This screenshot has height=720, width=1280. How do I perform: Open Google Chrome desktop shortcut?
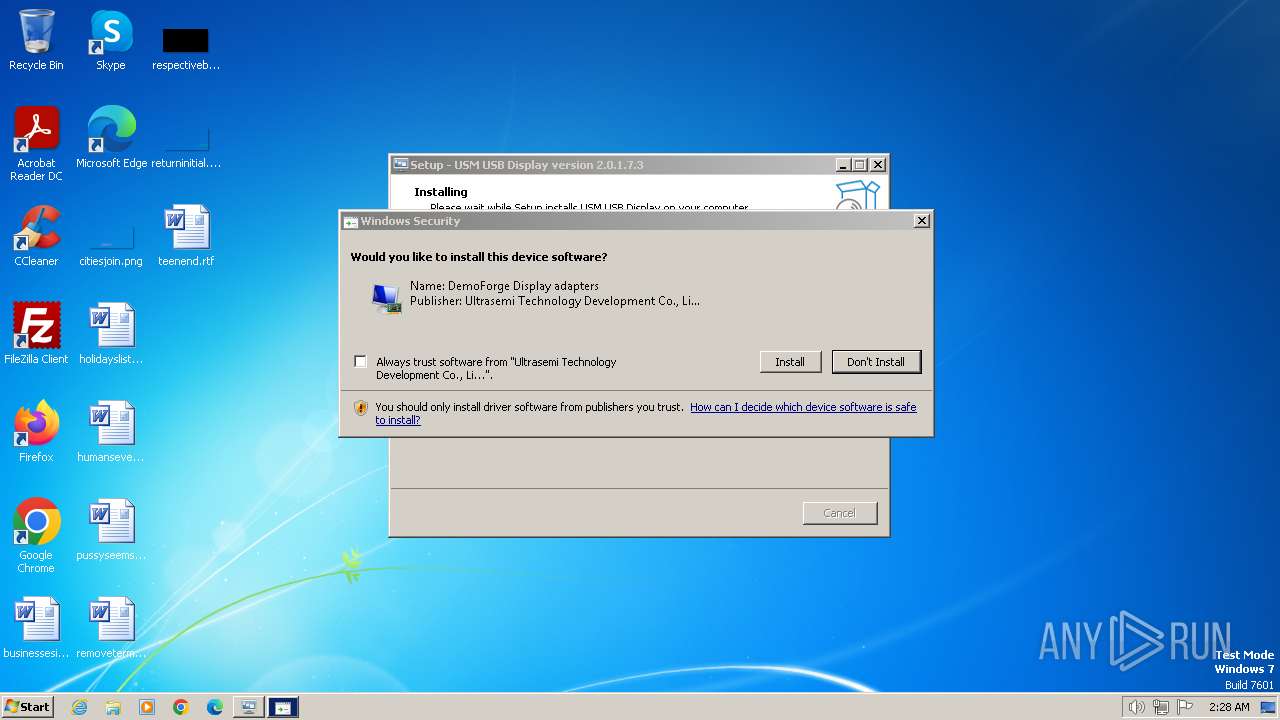pyautogui.click(x=36, y=535)
